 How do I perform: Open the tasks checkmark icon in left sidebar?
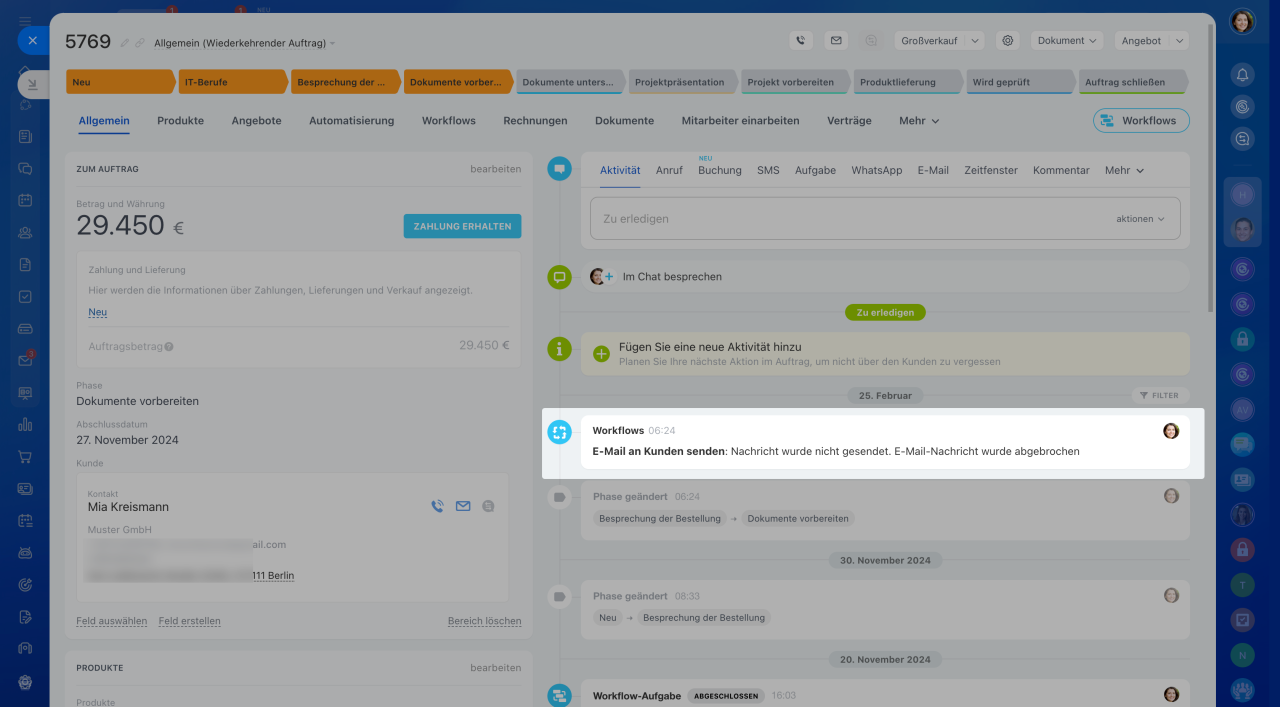coord(25,297)
